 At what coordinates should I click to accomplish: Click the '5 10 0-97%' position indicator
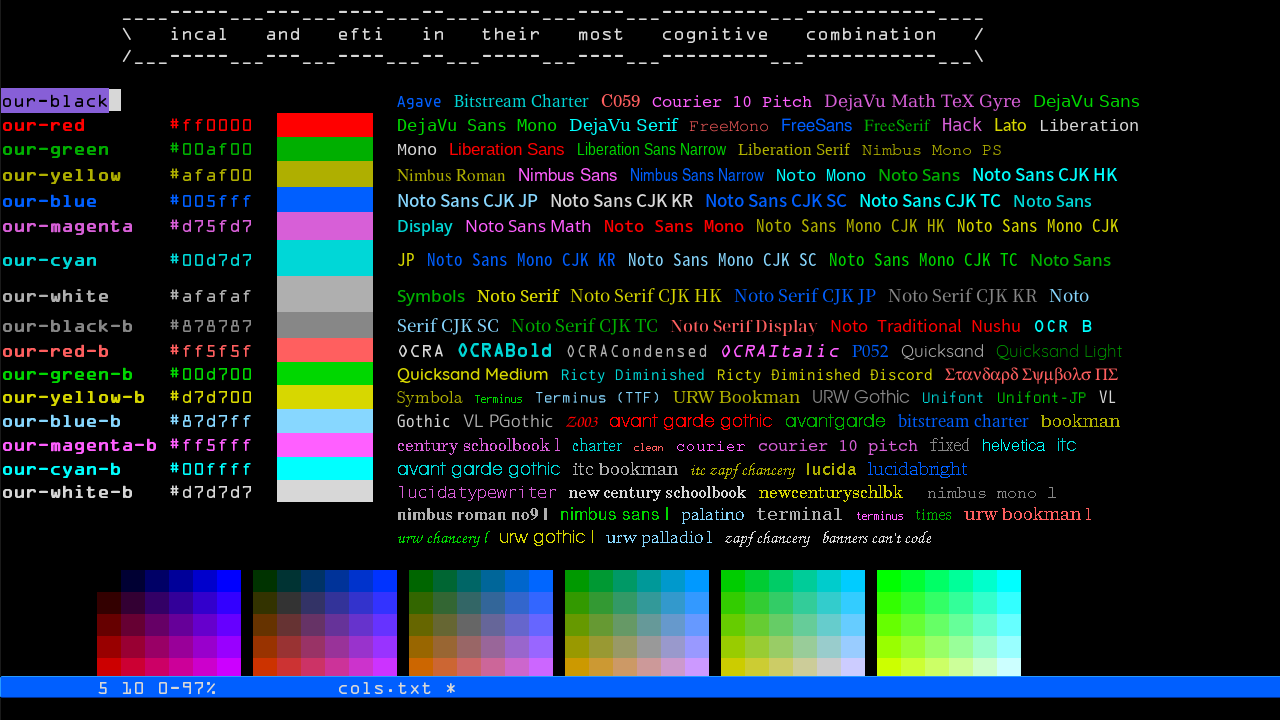(157, 688)
